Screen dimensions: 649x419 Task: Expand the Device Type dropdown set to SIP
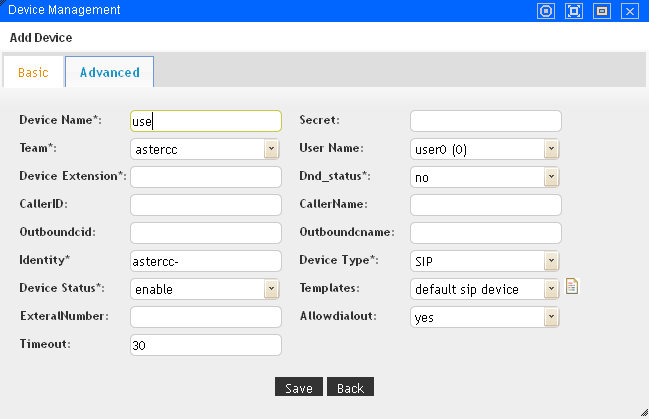[x=550, y=261]
